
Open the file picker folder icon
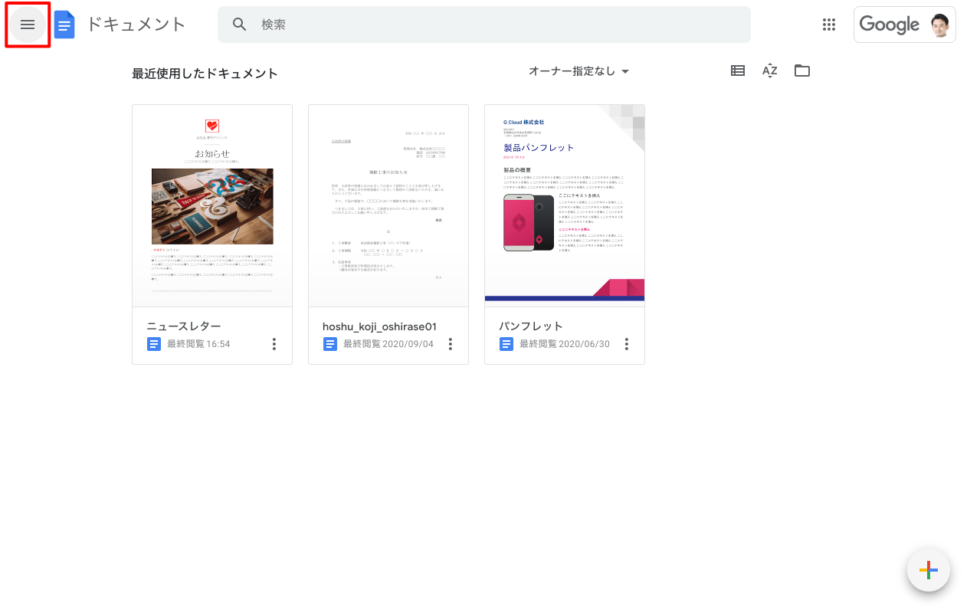coord(802,71)
